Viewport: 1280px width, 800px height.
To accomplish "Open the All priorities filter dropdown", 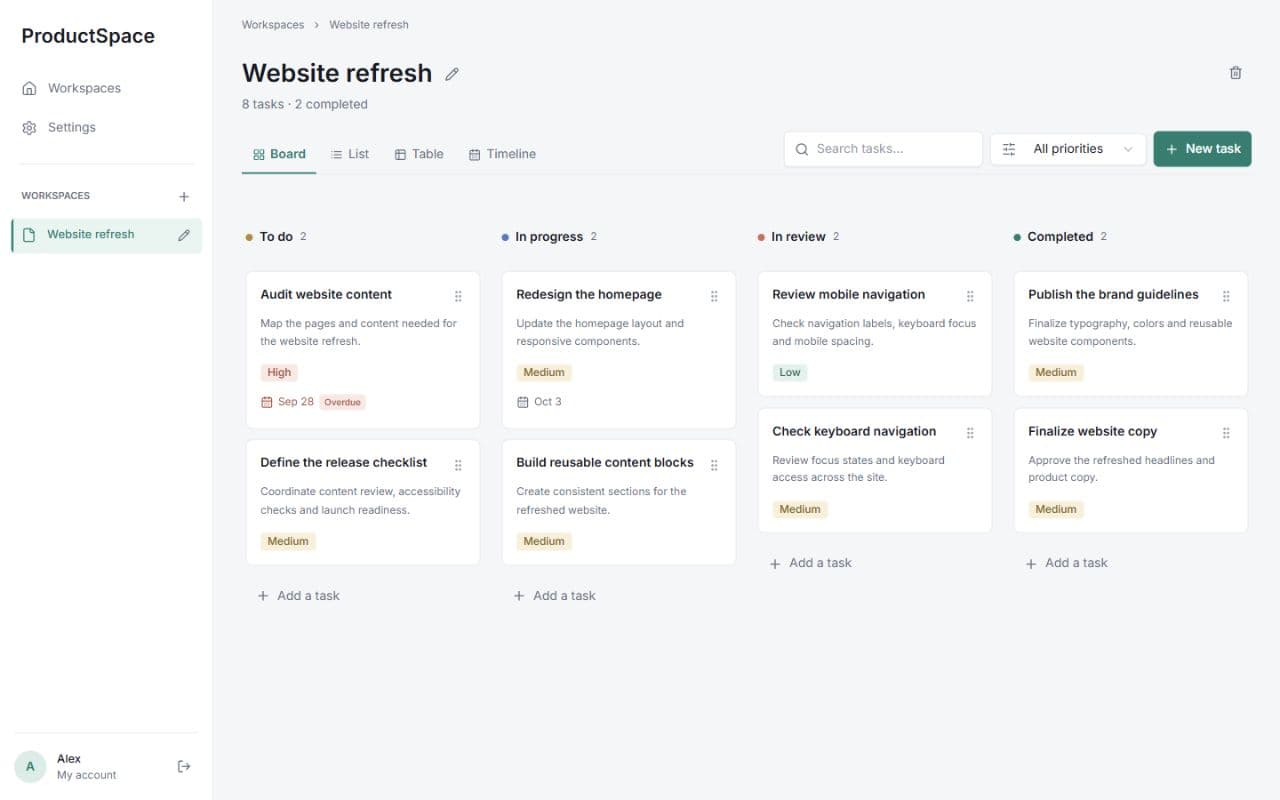I will [x=1068, y=149].
